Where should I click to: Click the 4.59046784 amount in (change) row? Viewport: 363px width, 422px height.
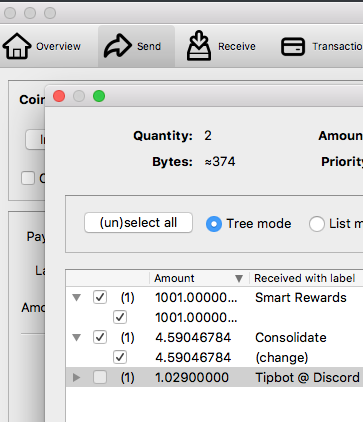pos(193,358)
